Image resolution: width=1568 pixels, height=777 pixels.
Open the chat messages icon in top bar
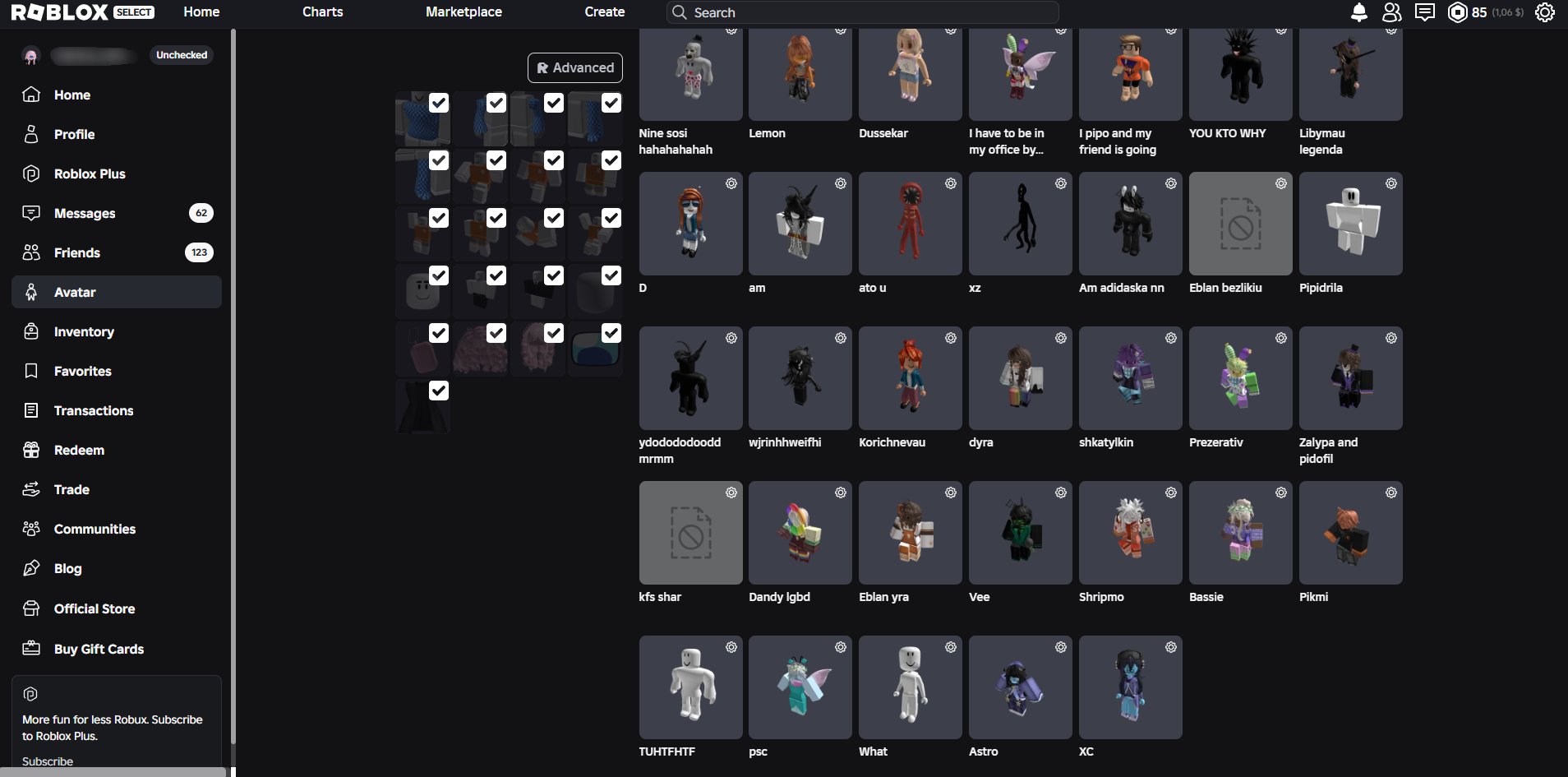click(1425, 12)
